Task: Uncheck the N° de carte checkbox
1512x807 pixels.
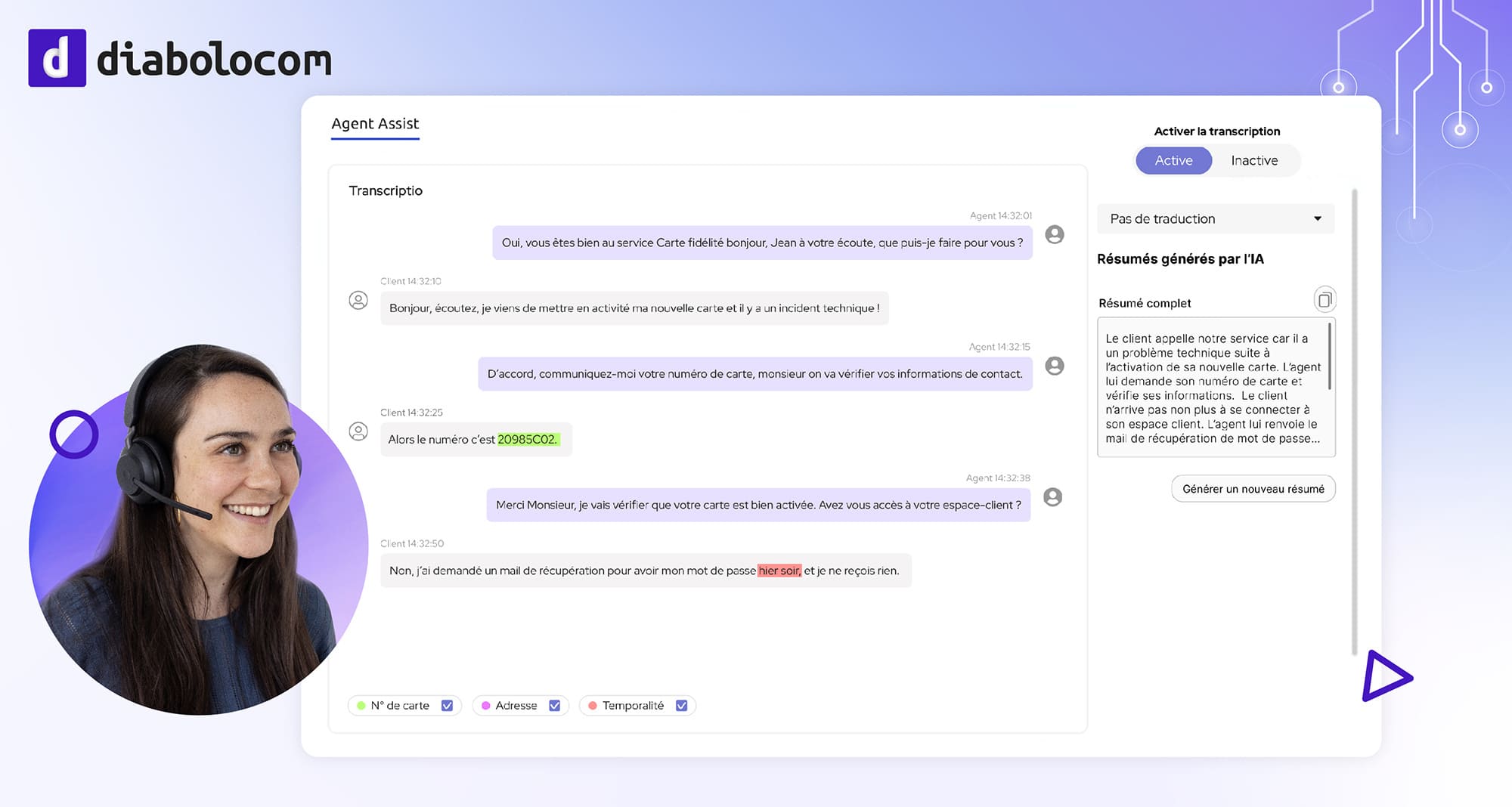Action: [x=448, y=704]
